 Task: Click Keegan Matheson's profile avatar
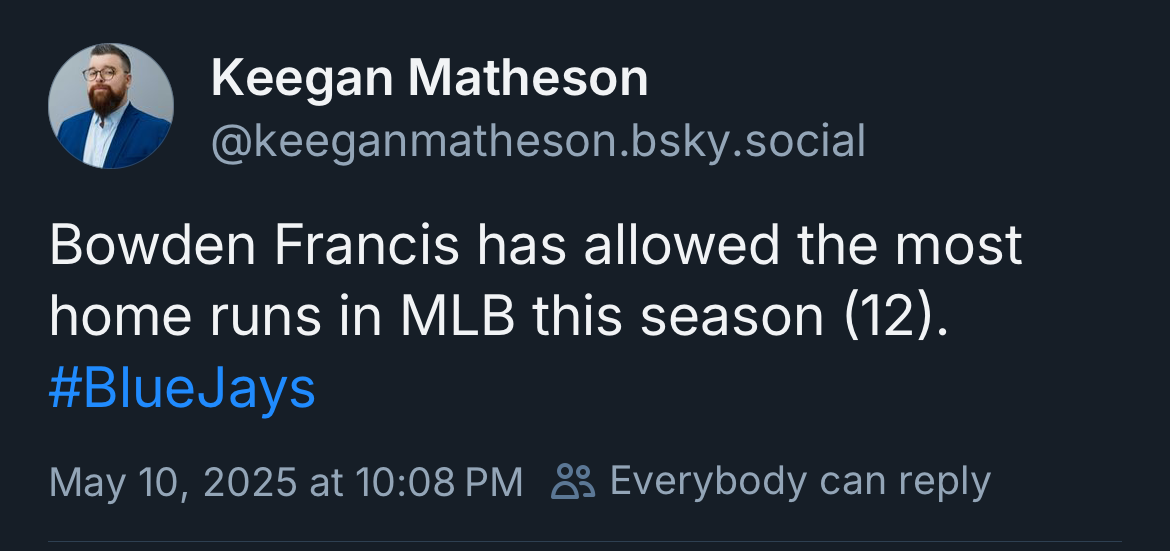pyautogui.click(x=111, y=106)
